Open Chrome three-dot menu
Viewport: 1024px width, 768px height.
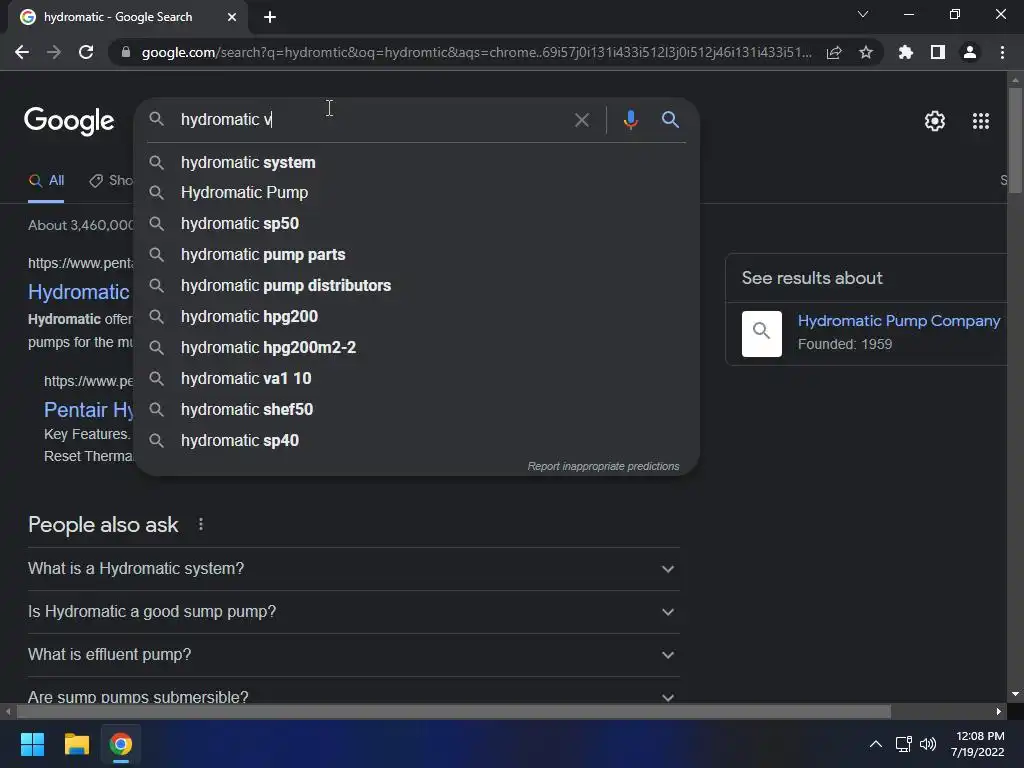point(1002,52)
